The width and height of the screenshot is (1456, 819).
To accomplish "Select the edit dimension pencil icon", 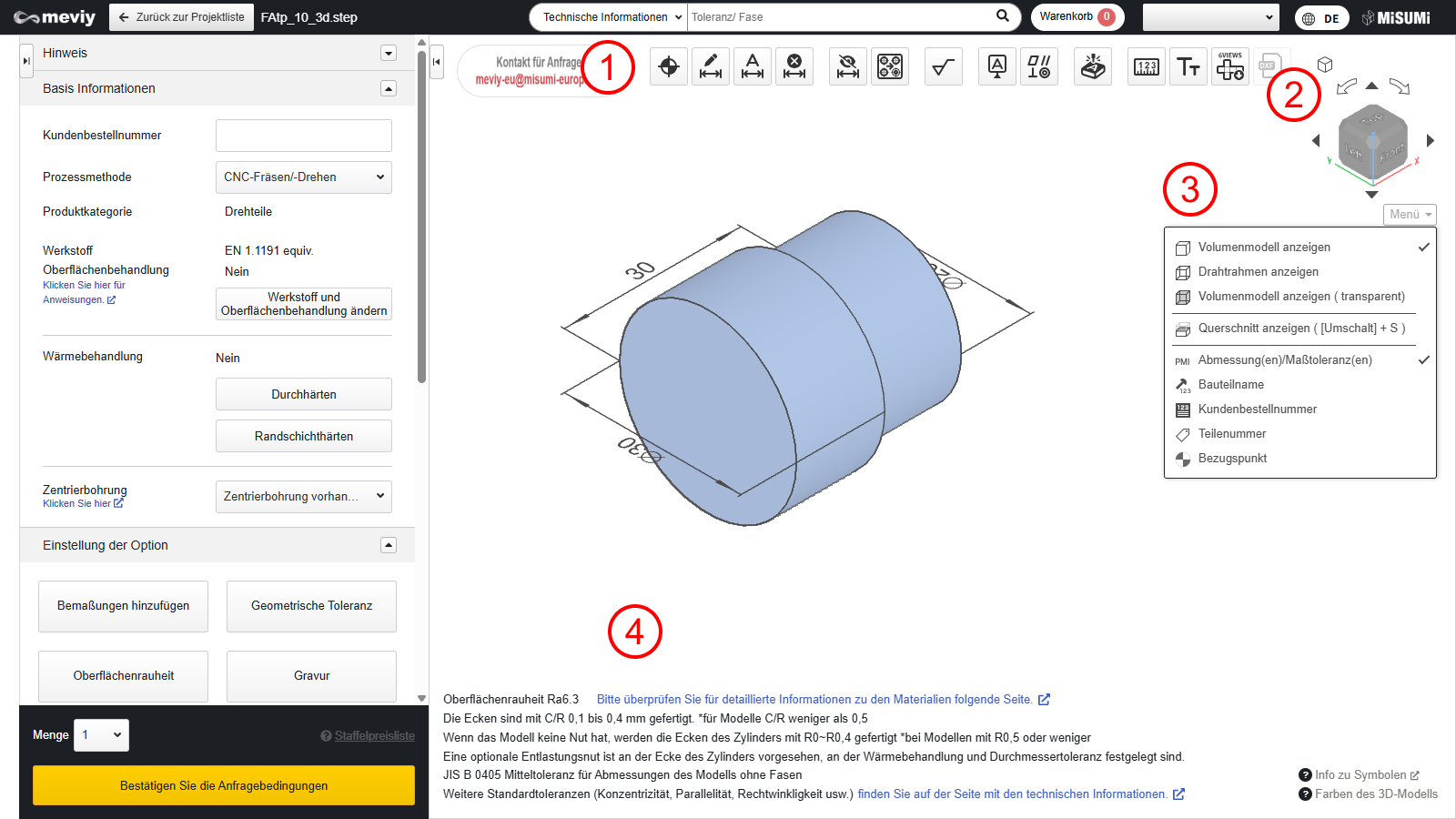I will (x=711, y=66).
